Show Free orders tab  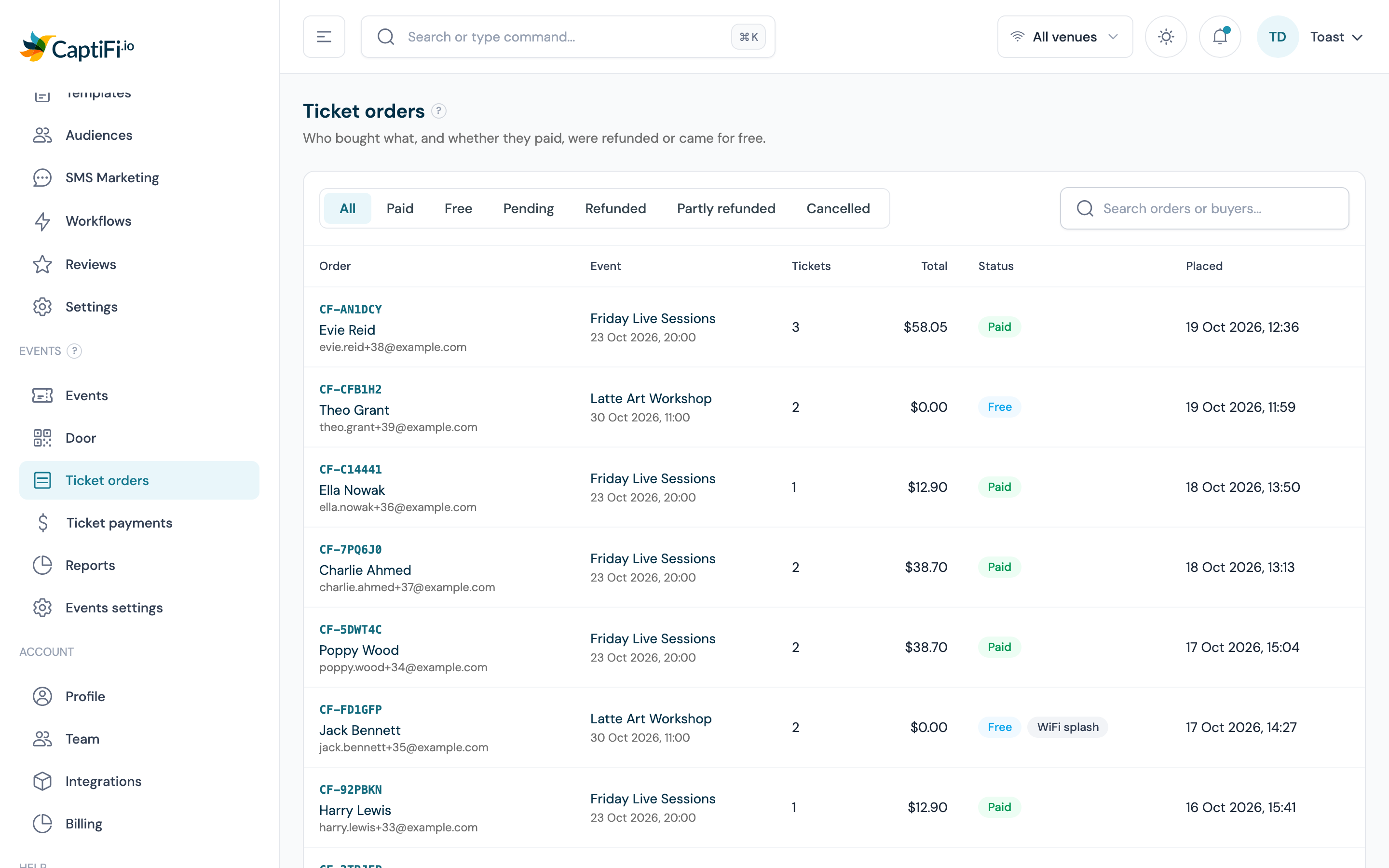click(458, 208)
